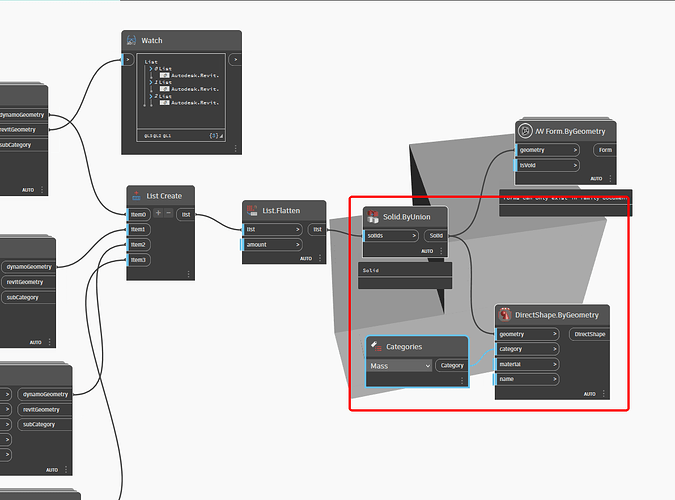
Task: Select the Solid.ByUnion node title
Action: pos(407,217)
